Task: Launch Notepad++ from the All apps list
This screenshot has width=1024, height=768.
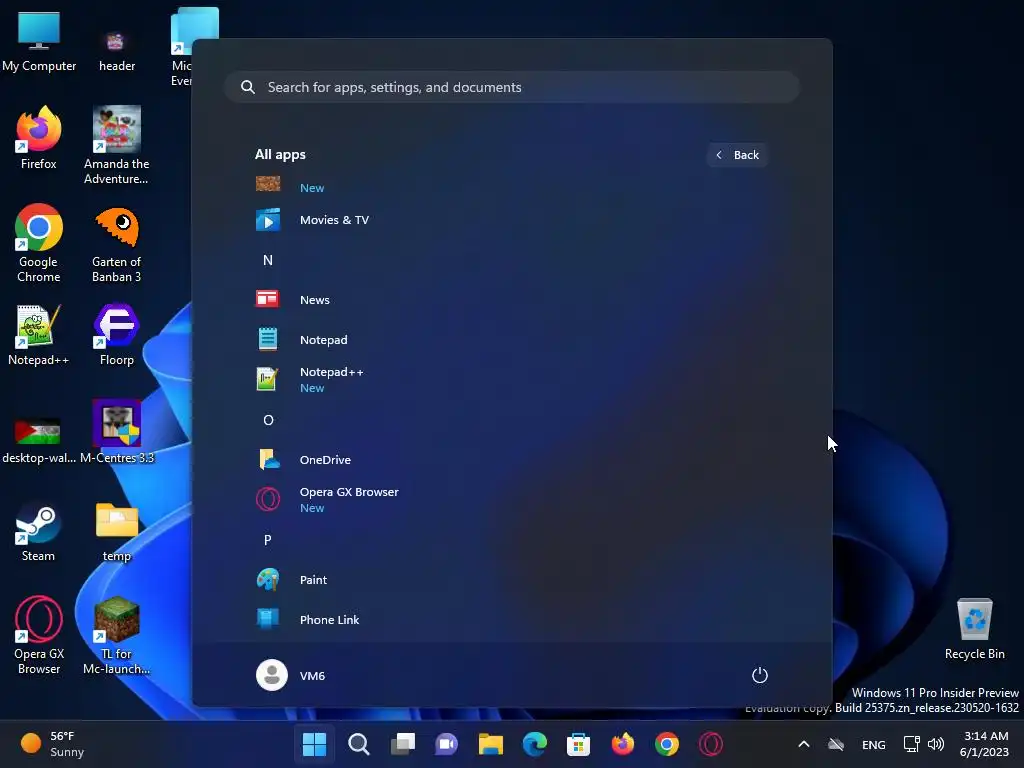Action: click(x=511, y=379)
